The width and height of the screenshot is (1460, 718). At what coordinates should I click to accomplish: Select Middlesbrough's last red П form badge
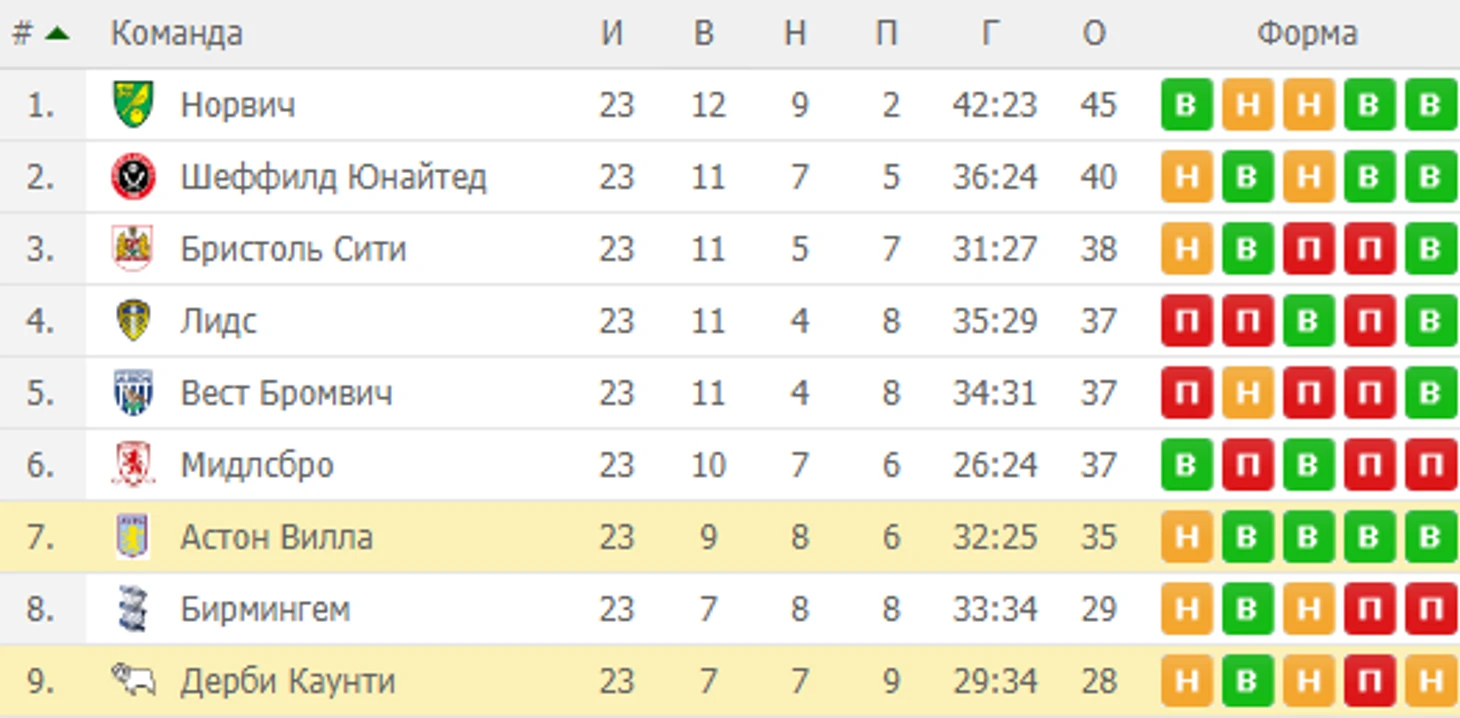tap(1430, 465)
